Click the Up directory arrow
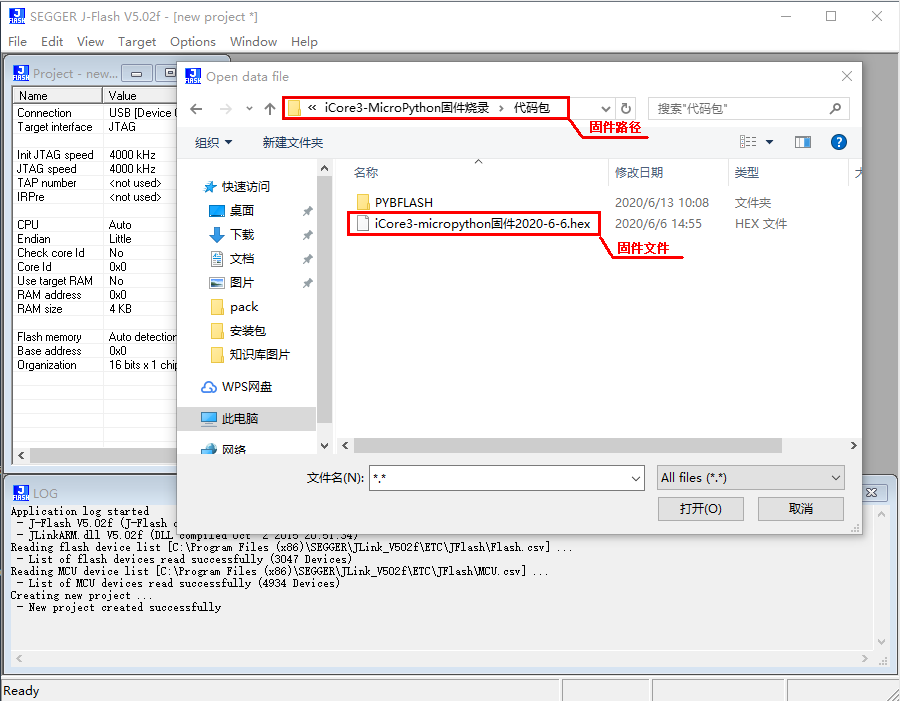Image resolution: width=900 pixels, height=701 pixels. [x=269, y=108]
